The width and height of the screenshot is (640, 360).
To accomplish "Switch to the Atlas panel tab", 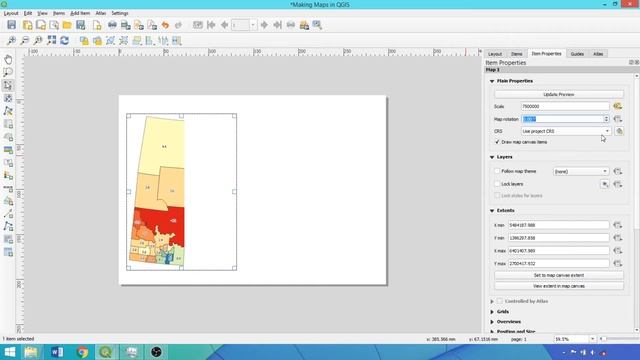I will [598, 54].
